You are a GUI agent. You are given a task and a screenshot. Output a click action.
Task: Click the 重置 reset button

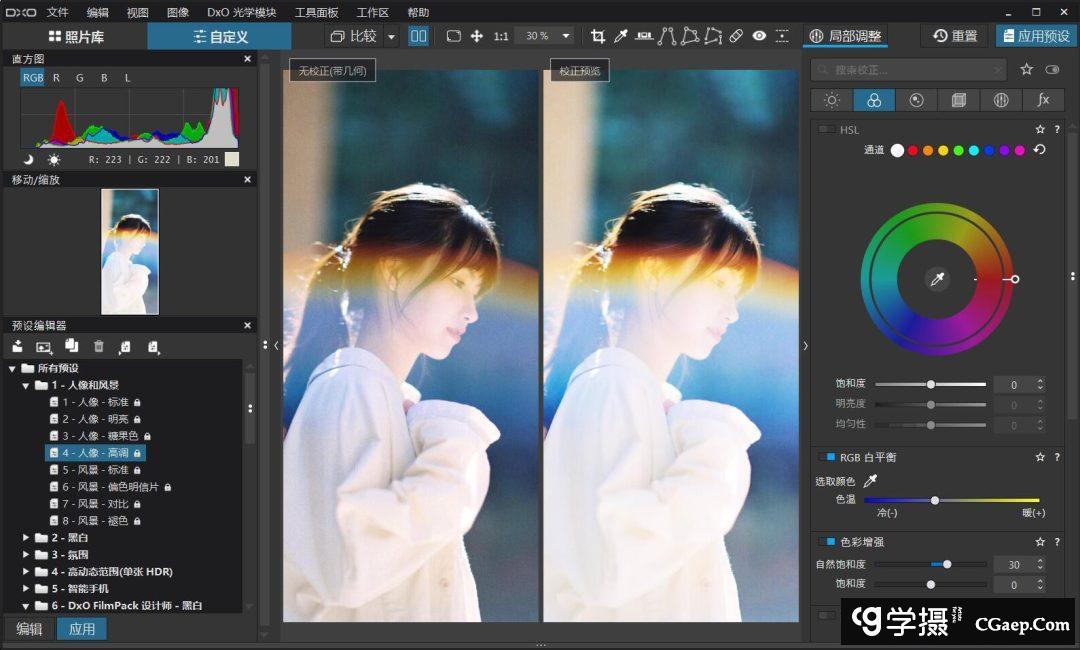(955, 36)
